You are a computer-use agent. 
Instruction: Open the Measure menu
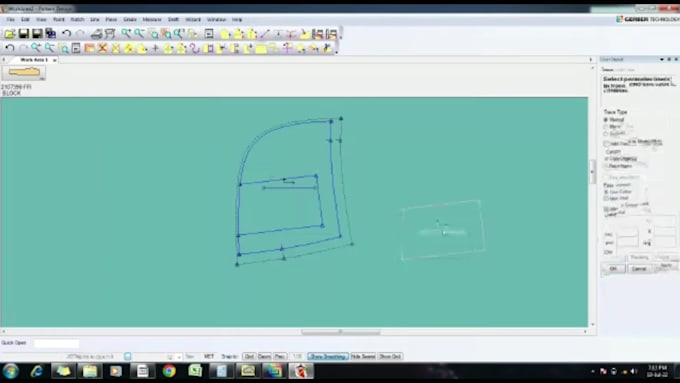coord(152,20)
